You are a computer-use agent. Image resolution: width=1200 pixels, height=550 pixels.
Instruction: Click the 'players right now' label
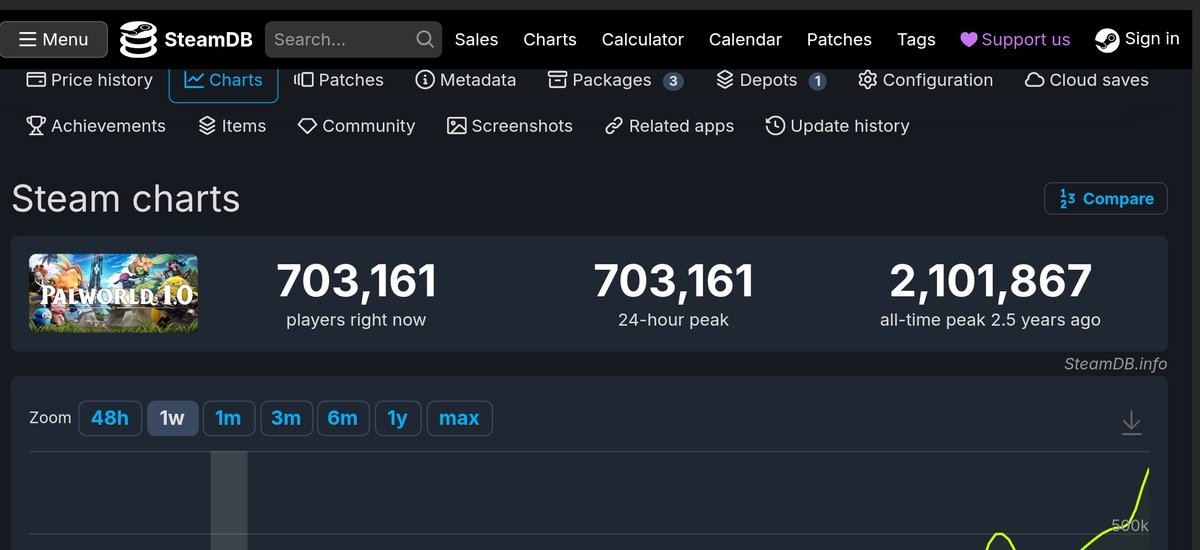click(356, 320)
